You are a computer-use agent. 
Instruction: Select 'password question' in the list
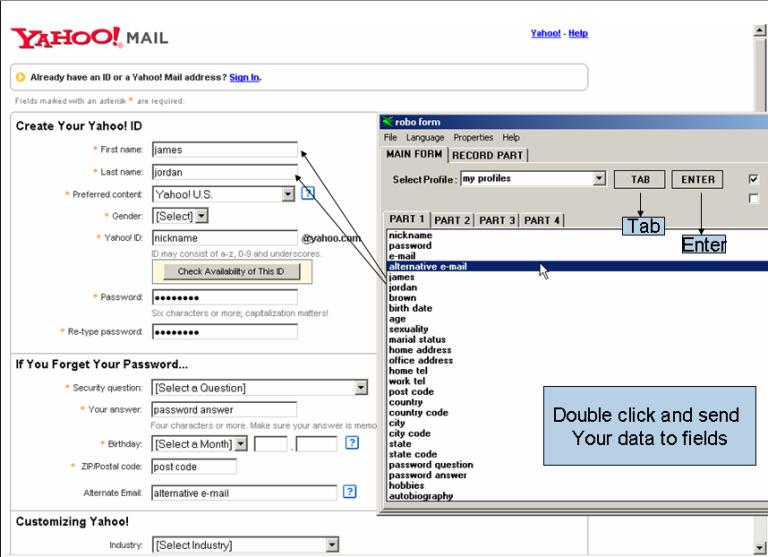[x=431, y=464]
